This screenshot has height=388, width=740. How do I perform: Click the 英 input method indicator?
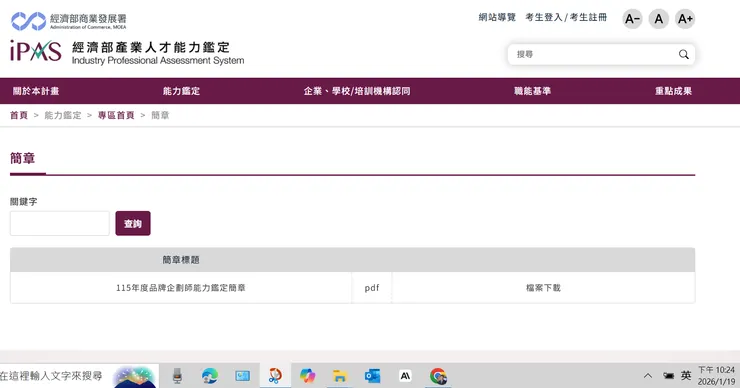(x=686, y=376)
